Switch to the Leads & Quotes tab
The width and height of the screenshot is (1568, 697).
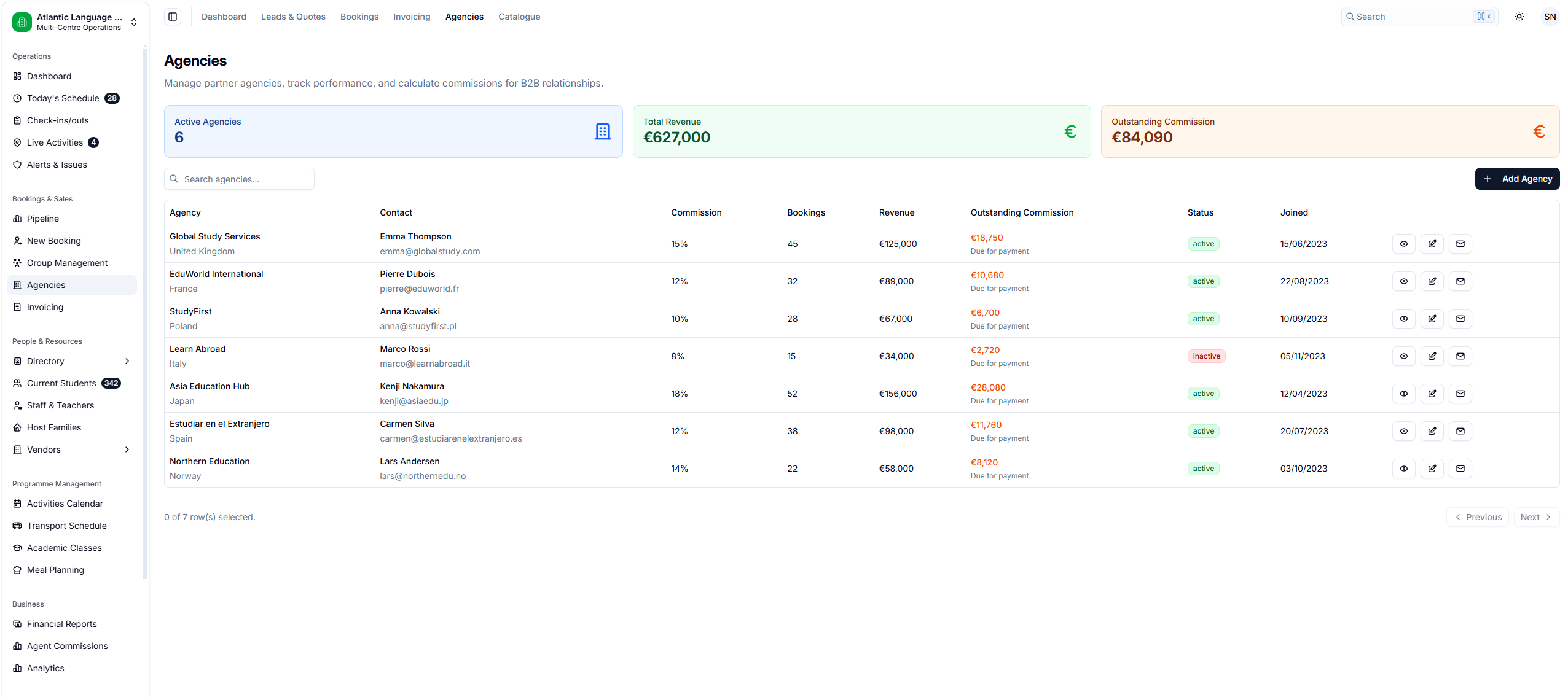click(293, 17)
